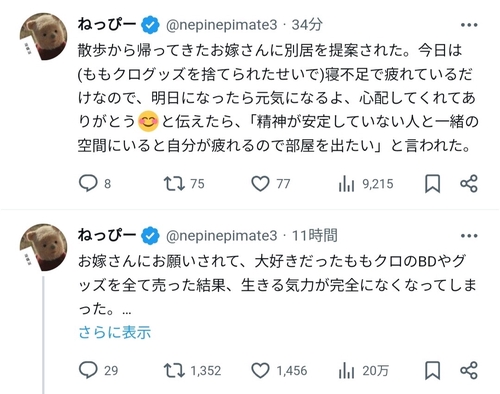Open the second tweet's bear profile avatar
This screenshot has width=500, height=394.
(43, 248)
